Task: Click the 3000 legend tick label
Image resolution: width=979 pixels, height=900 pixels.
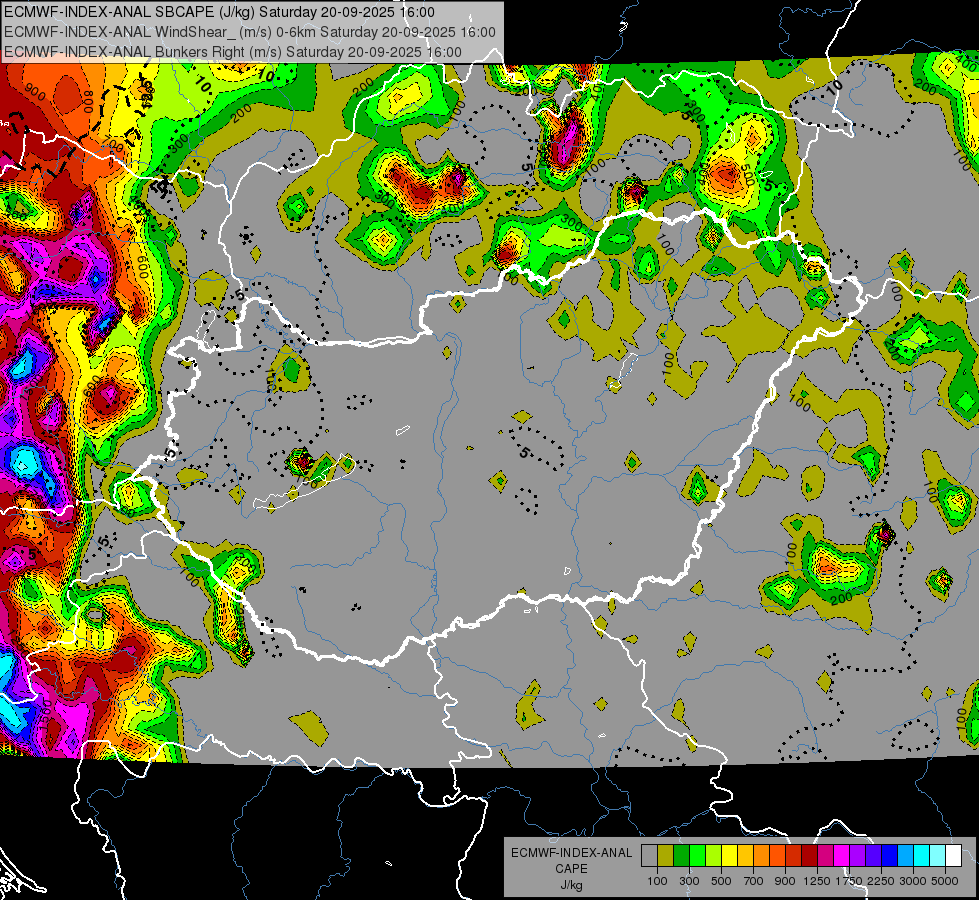Action: coord(914,881)
